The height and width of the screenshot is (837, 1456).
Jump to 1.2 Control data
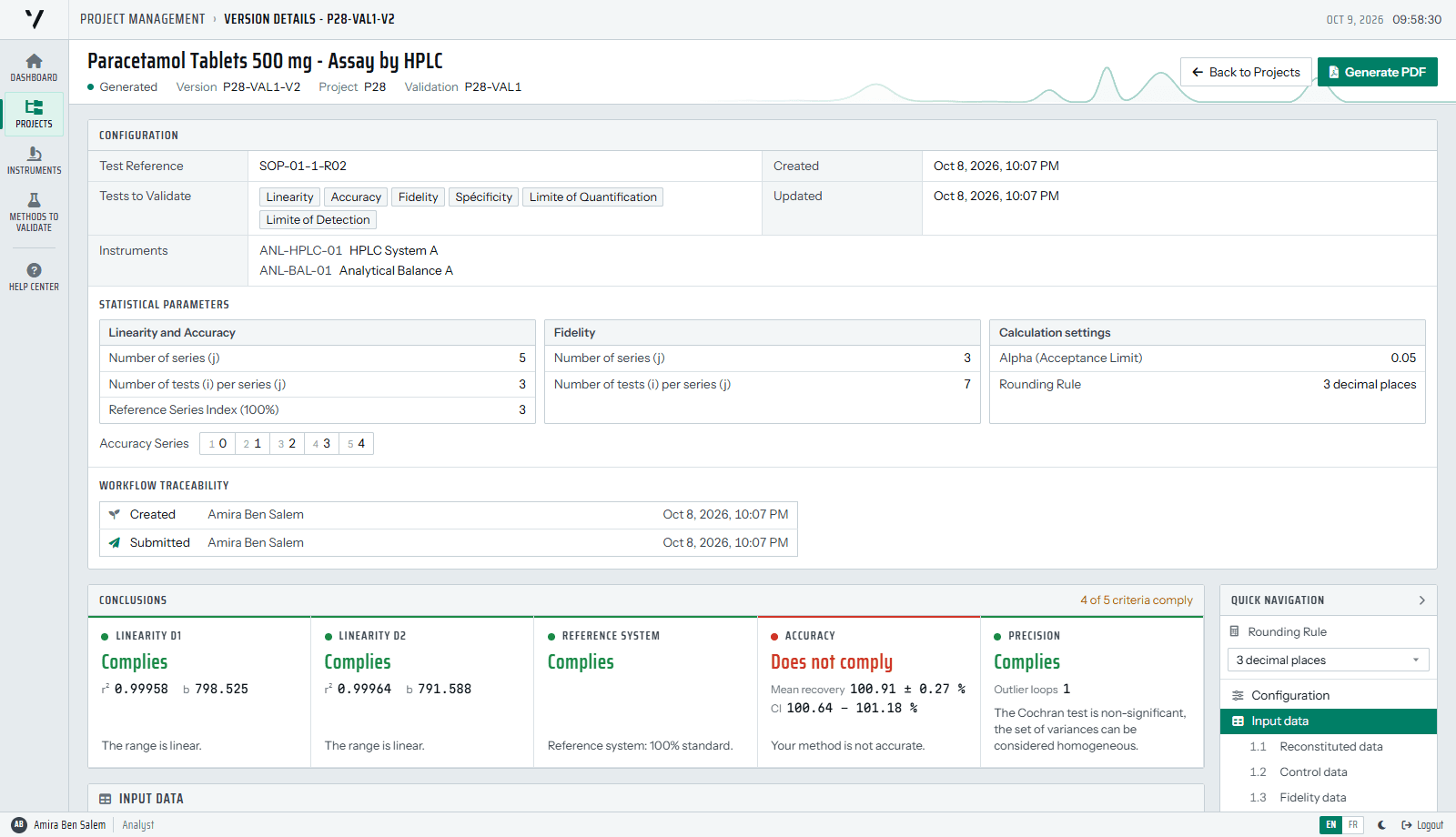click(x=1328, y=771)
